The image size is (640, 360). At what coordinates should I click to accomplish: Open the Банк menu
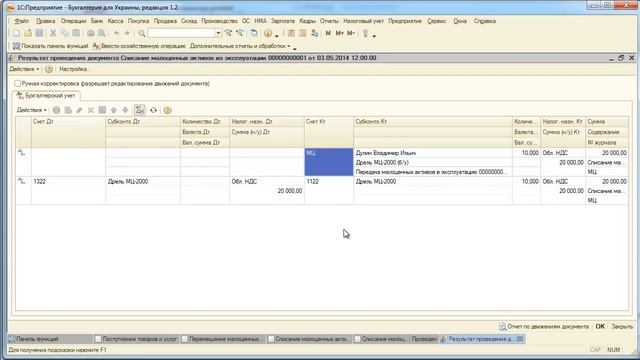pos(97,21)
